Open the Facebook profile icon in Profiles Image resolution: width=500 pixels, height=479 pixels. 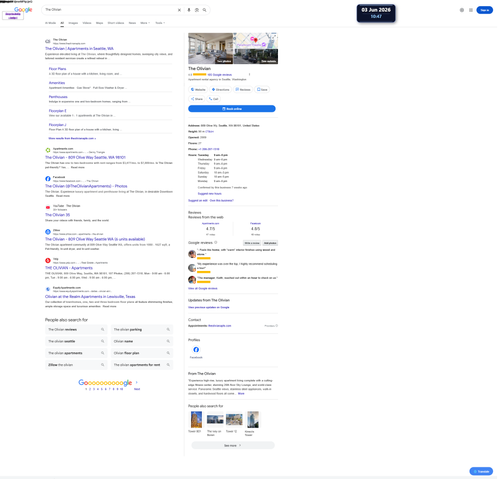[x=196, y=349]
